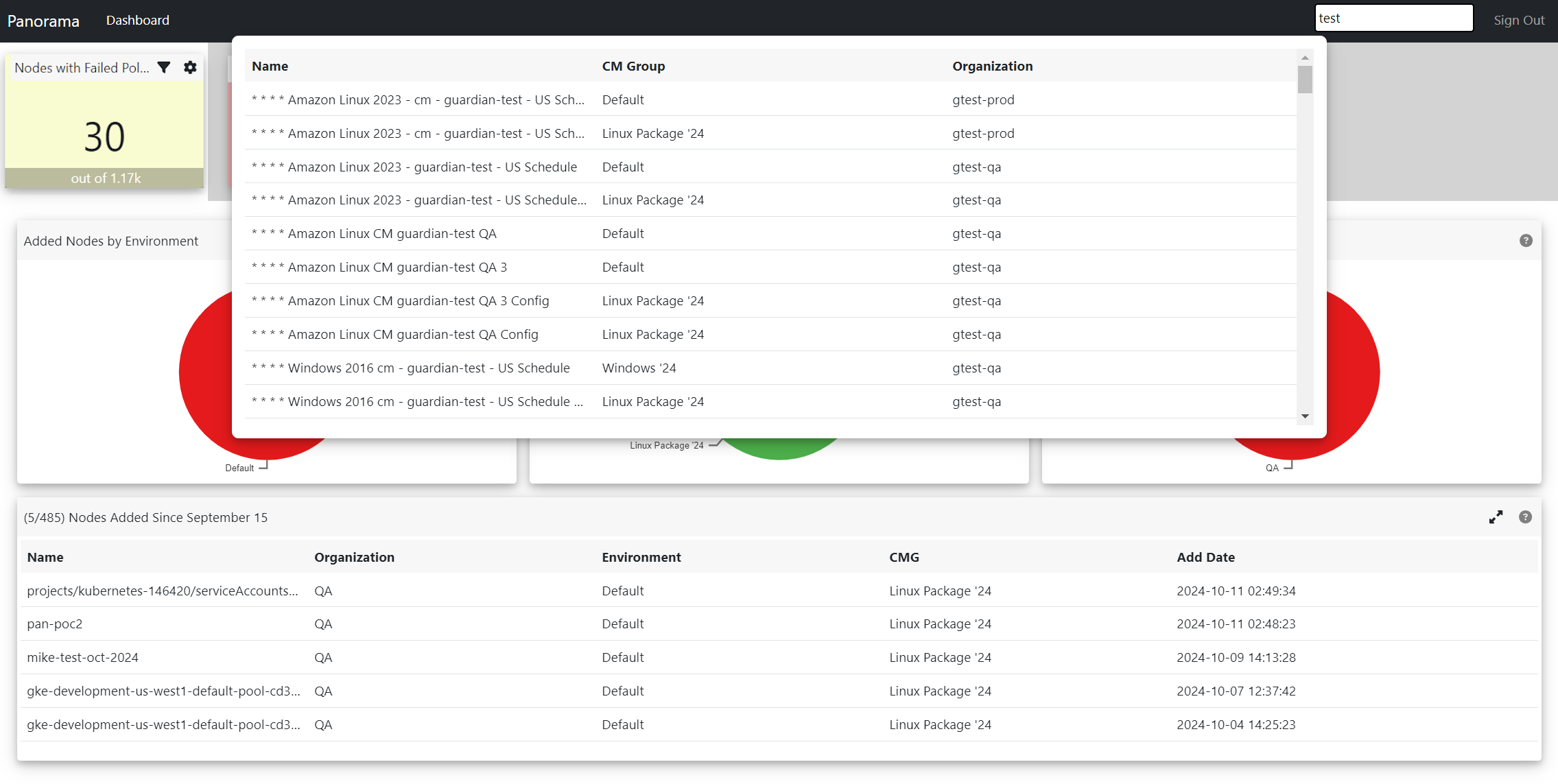Viewport: 1558px width, 784px height.
Task: Select the Windows 2016 cm result with Linux Package '24
Action: 770,402
